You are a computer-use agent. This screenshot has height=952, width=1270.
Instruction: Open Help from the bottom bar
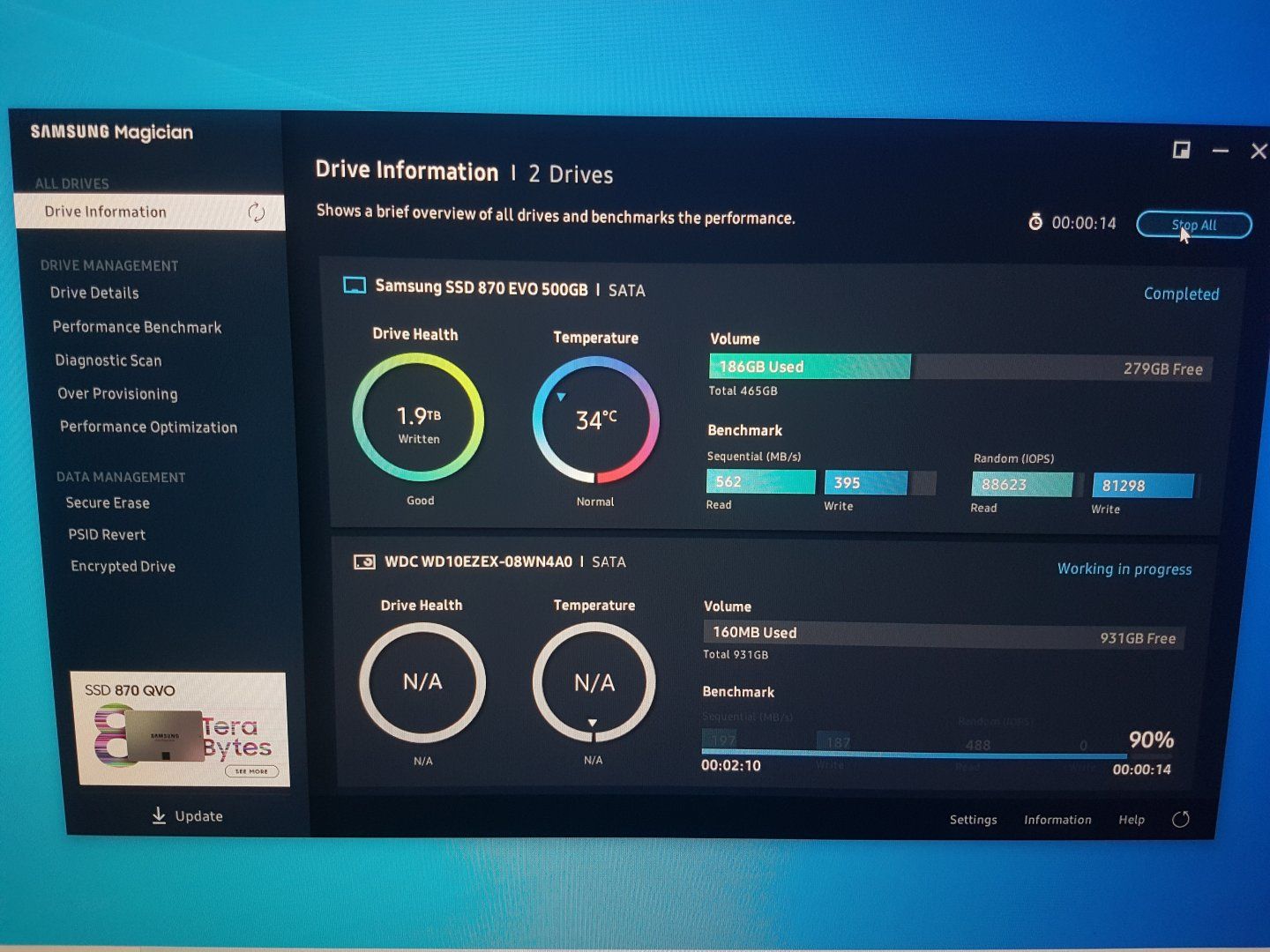click(x=1132, y=820)
